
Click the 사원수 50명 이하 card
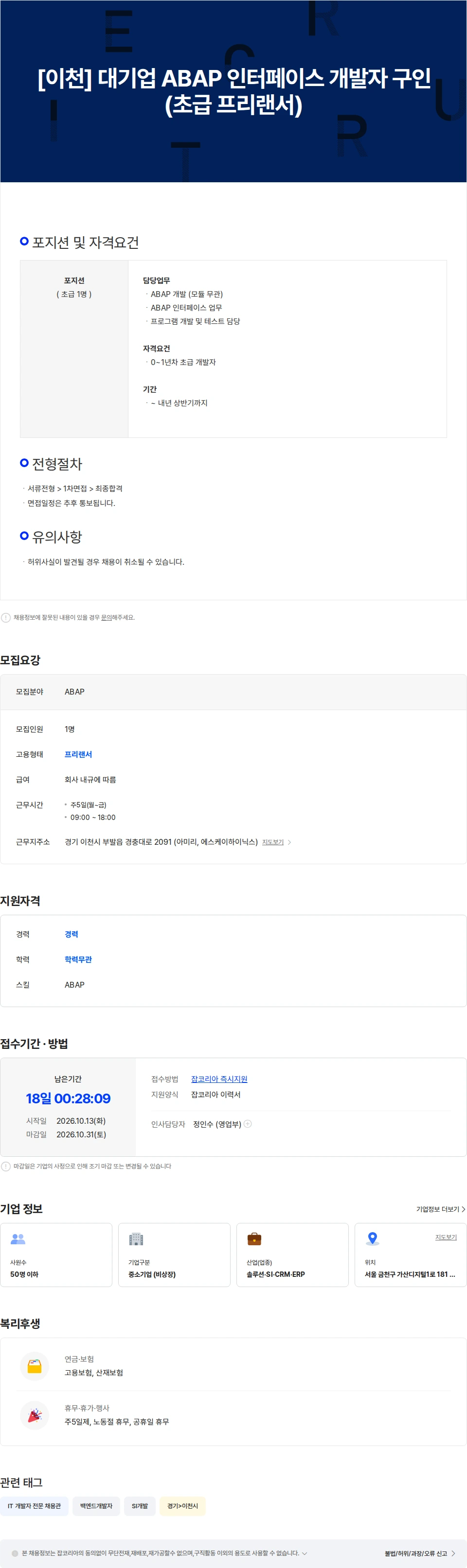[56, 1254]
